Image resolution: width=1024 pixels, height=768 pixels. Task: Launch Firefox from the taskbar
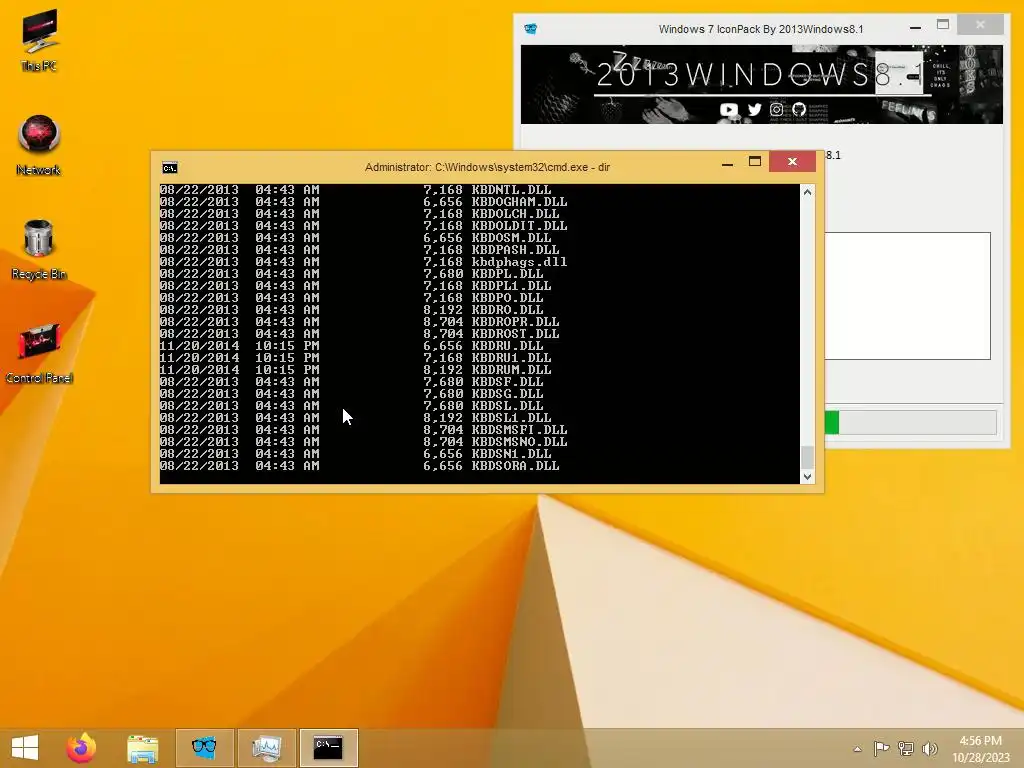click(x=82, y=748)
